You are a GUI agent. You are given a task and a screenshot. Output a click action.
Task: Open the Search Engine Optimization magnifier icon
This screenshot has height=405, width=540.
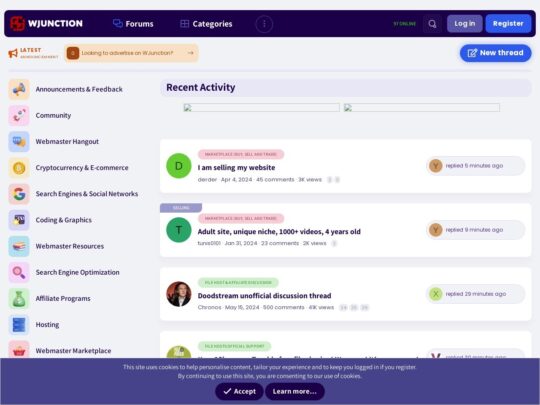click(x=19, y=272)
